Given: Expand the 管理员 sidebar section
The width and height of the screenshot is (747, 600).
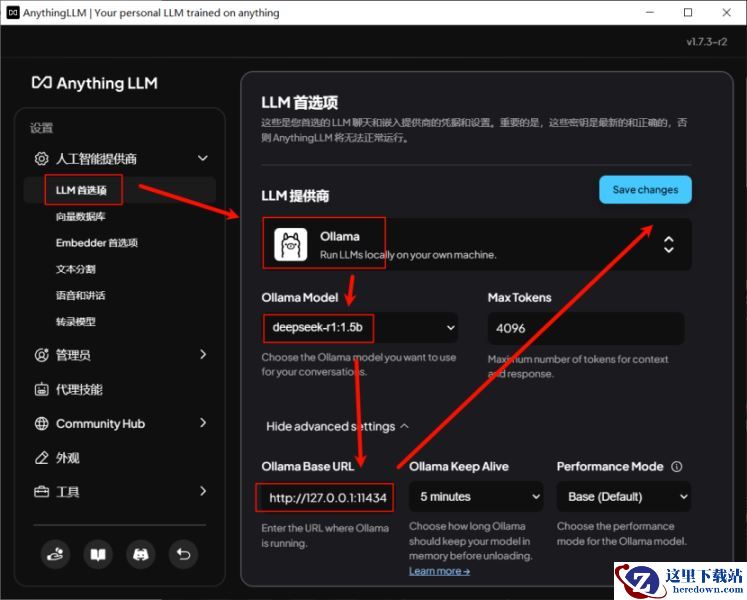Looking at the screenshot, I should click(x=202, y=355).
